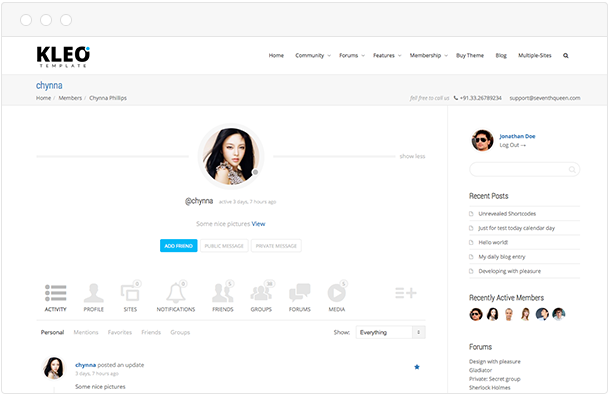Open the Activity list icon
The image size is (610, 399).
[x=56, y=293]
